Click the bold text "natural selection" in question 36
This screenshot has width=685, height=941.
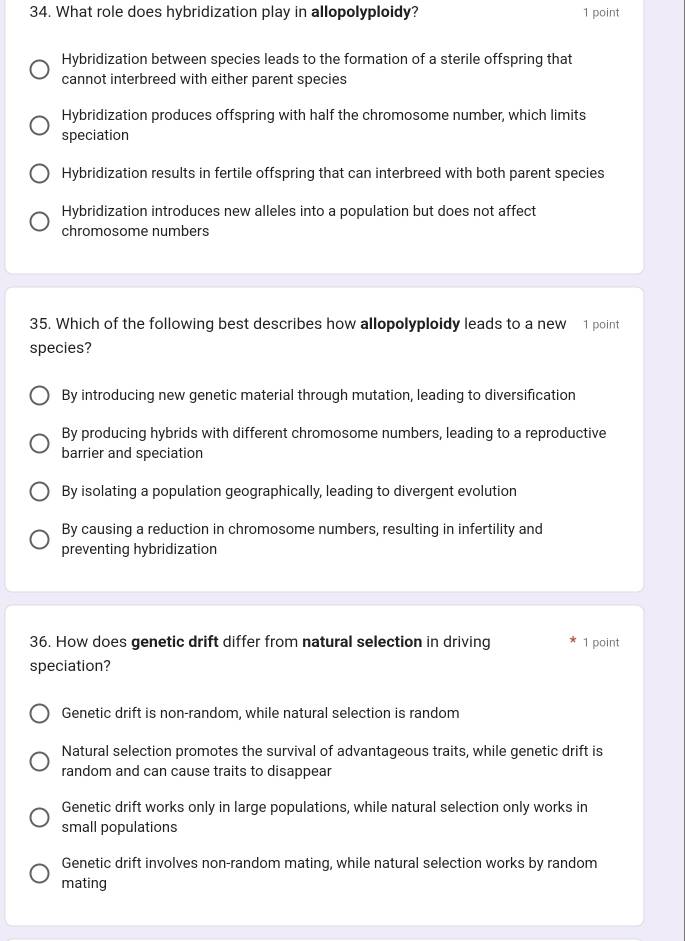point(362,641)
